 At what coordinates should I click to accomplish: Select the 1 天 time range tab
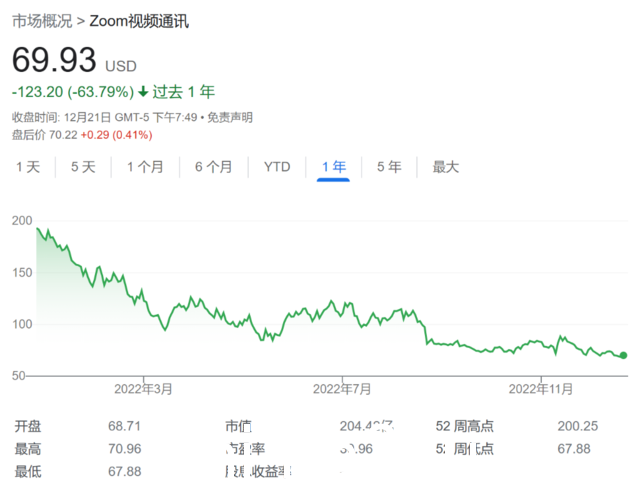(x=28, y=167)
